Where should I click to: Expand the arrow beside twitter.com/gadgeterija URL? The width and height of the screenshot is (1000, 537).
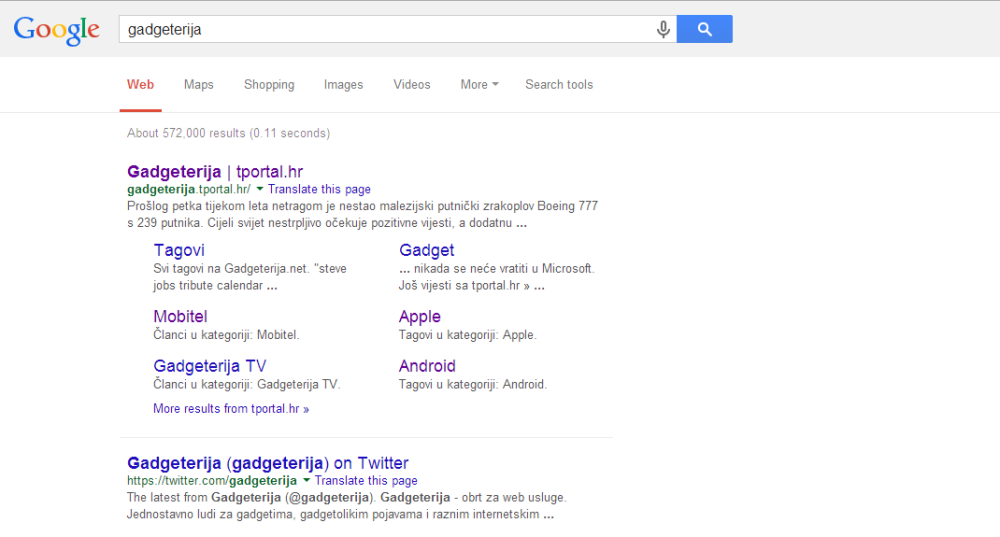pyautogui.click(x=306, y=480)
